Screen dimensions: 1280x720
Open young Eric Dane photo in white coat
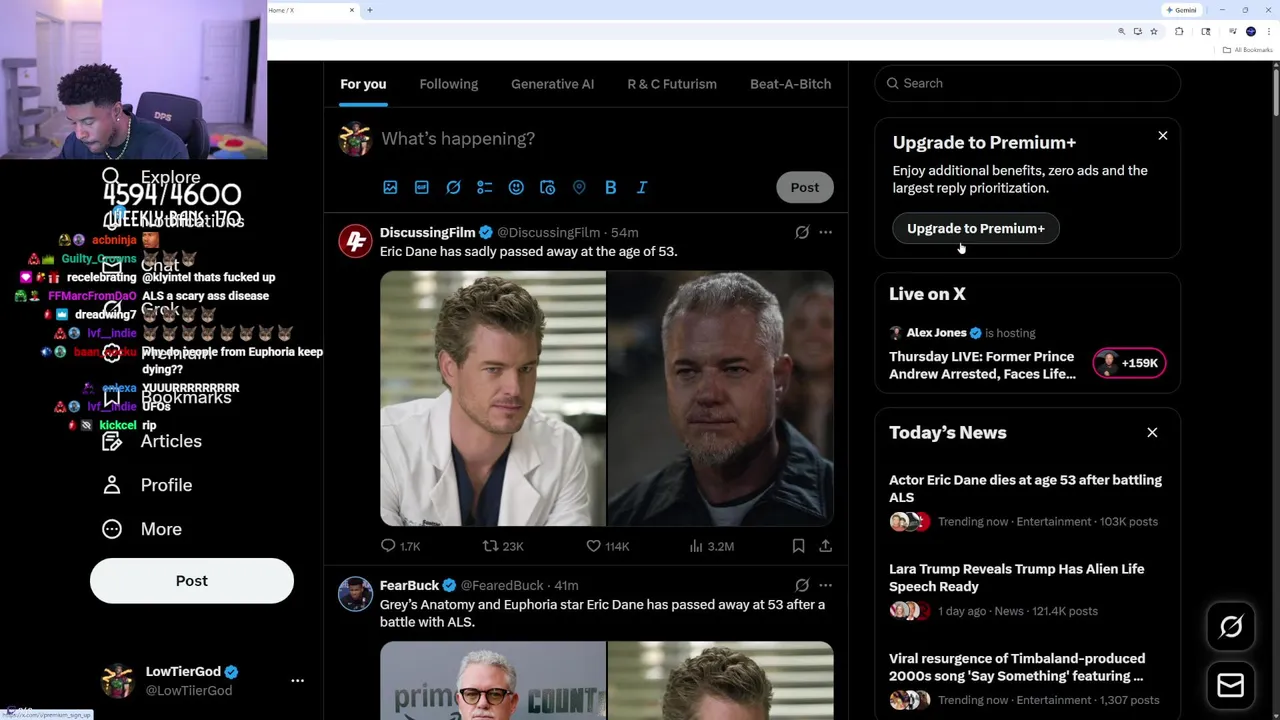492,398
